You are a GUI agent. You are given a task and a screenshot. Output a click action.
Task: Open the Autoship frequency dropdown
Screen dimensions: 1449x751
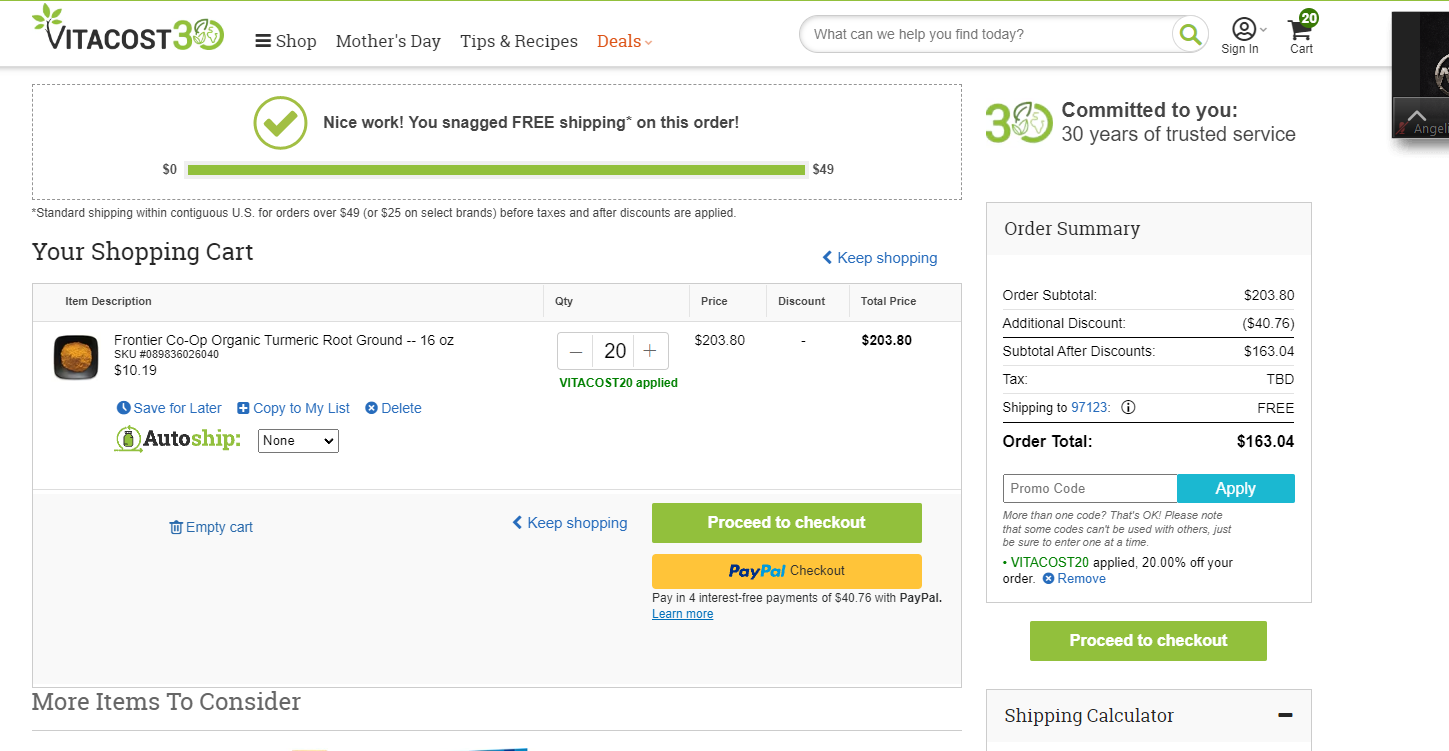[298, 441]
